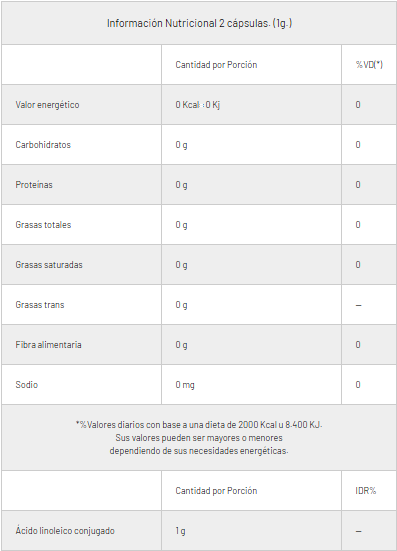397x551 pixels.
Task: Select the first Cantidad por Porción header
Action: [x=216, y=65]
